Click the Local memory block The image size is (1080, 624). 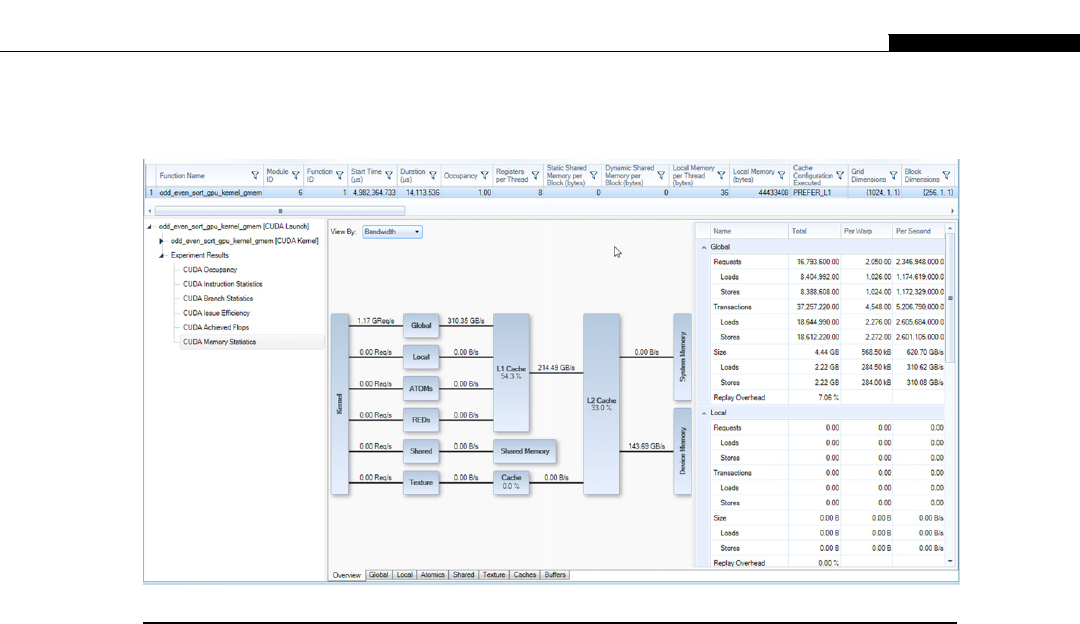421,357
